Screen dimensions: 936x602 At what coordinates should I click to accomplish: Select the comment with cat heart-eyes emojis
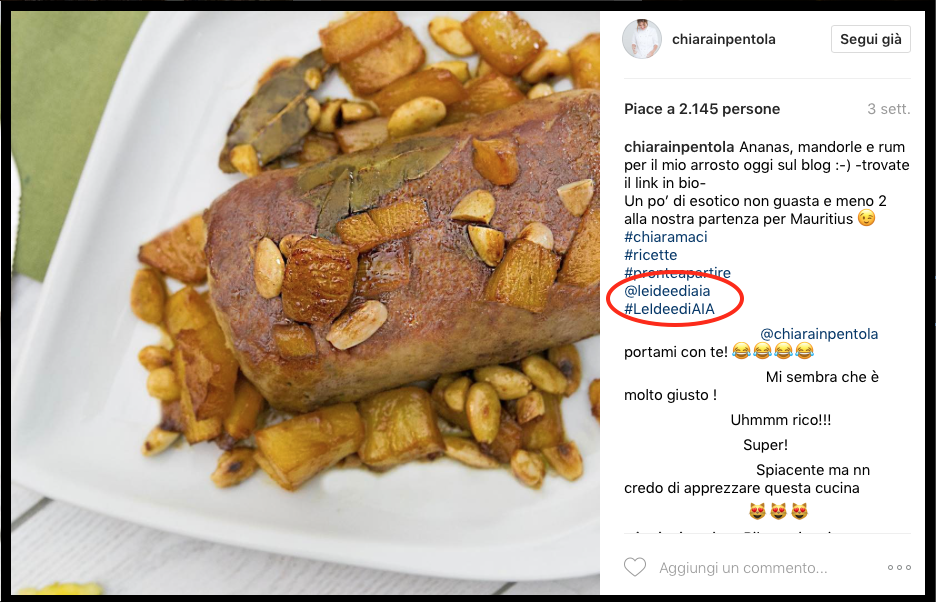pos(778,512)
